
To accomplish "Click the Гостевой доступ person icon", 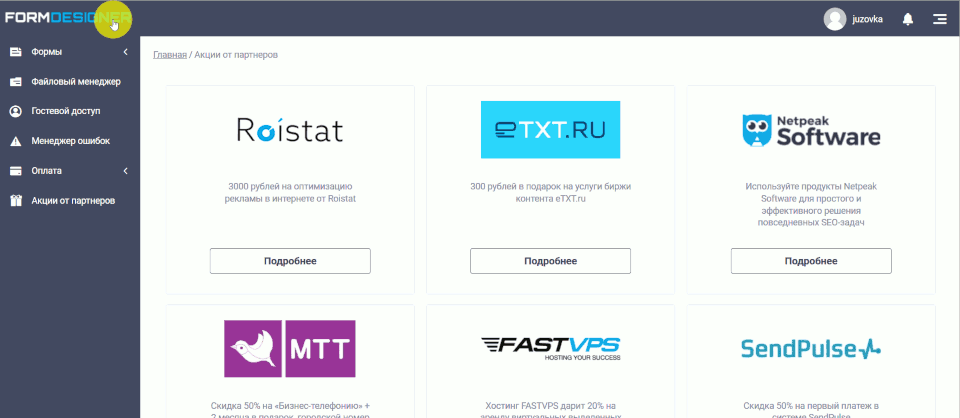I will click(x=15, y=111).
